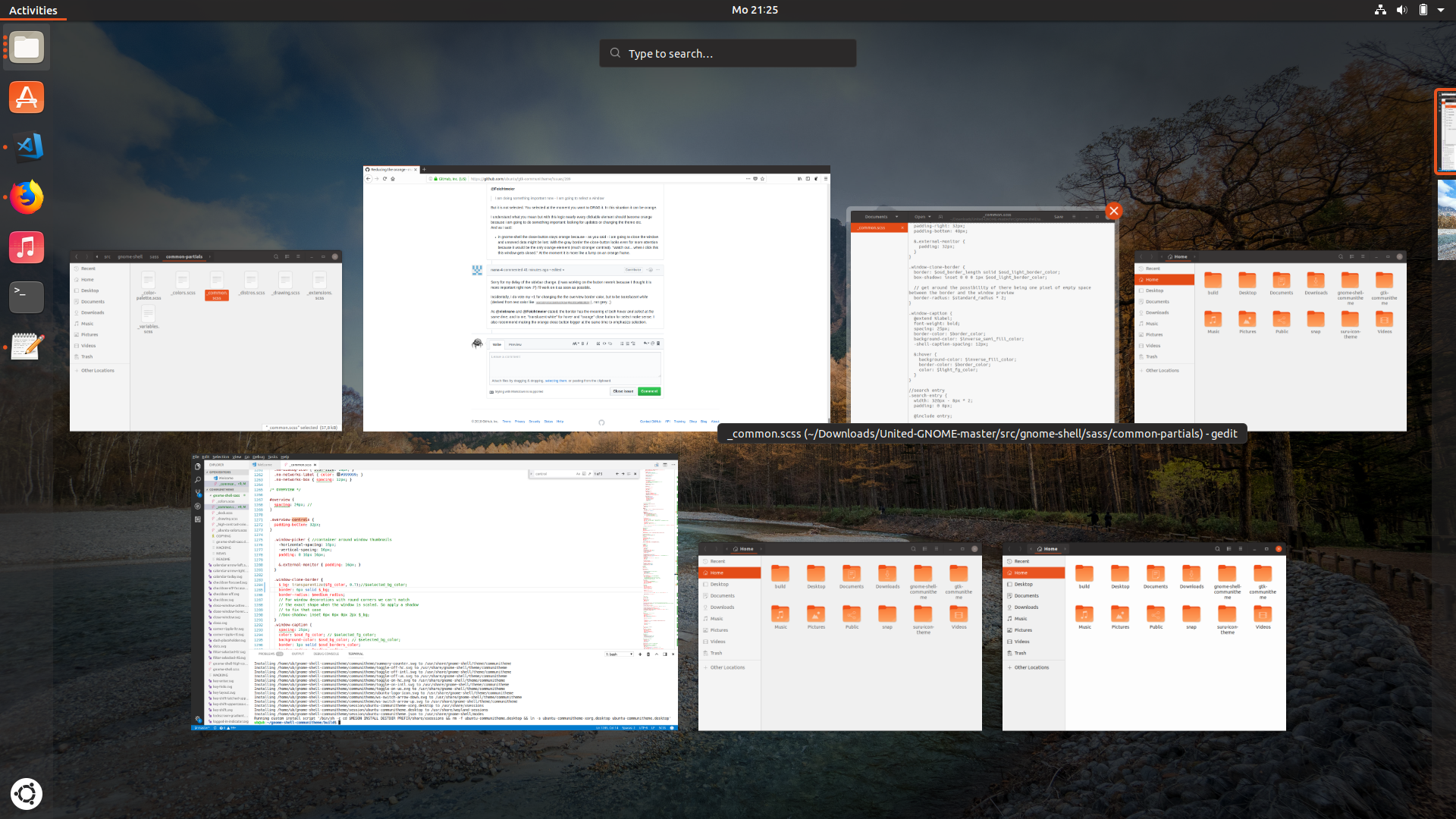Switch to the Preview tab in GitHub comment box

tap(515, 344)
